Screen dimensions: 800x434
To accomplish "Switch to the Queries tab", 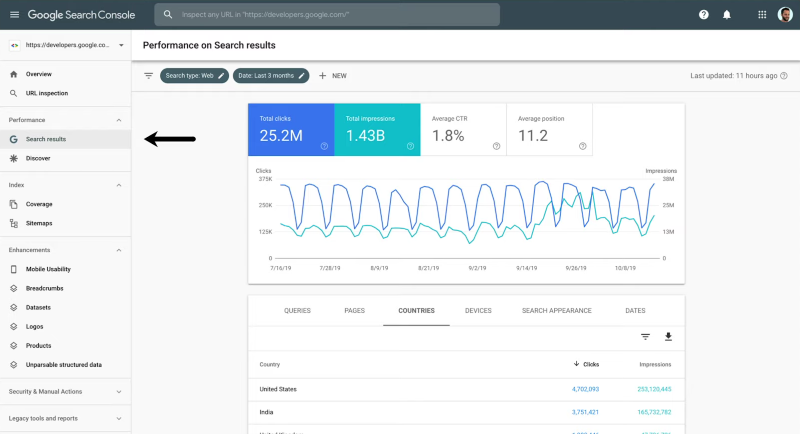I will (x=297, y=311).
